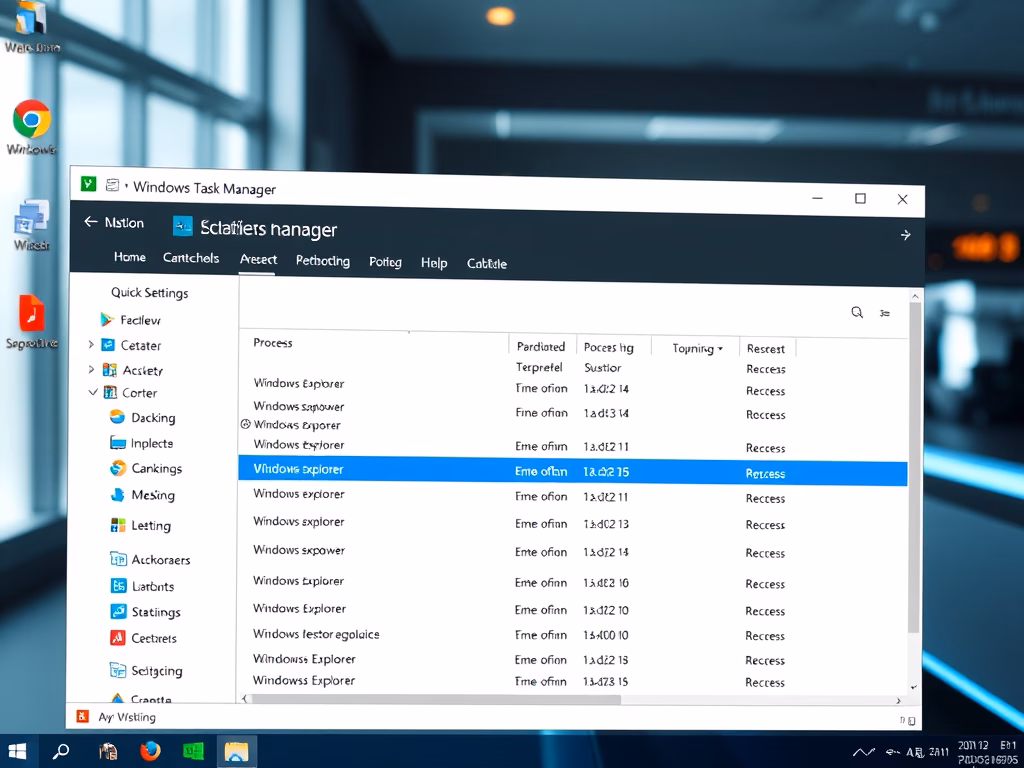Image resolution: width=1024 pixels, height=768 pixels.
Task: Select the highlighted Windows explorer row
Action: click(573, 471)
